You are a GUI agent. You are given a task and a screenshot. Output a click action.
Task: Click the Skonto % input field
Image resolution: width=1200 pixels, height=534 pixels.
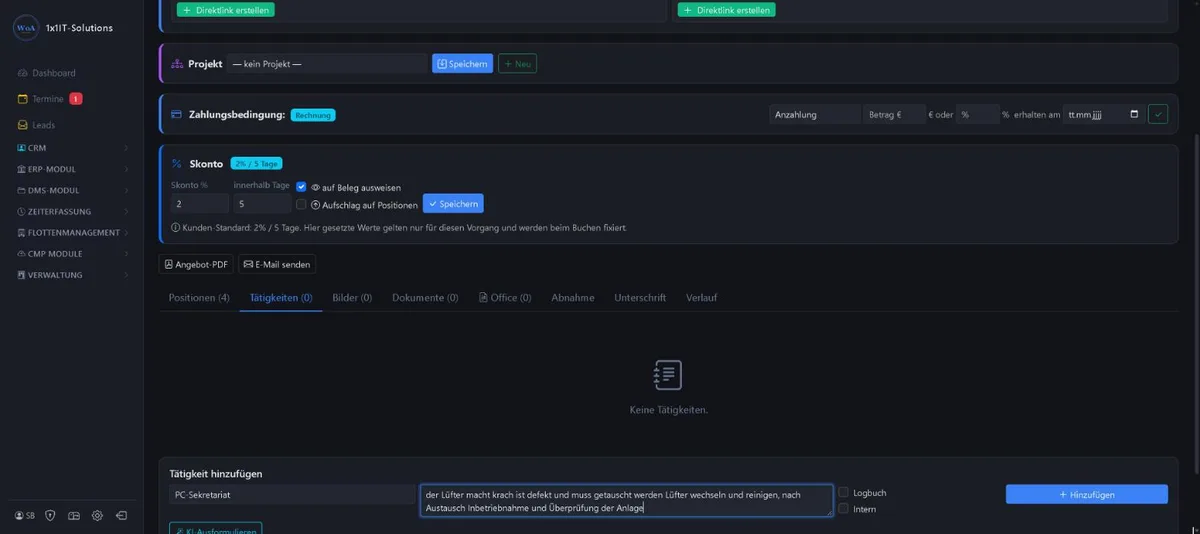(x=200, y=204)
